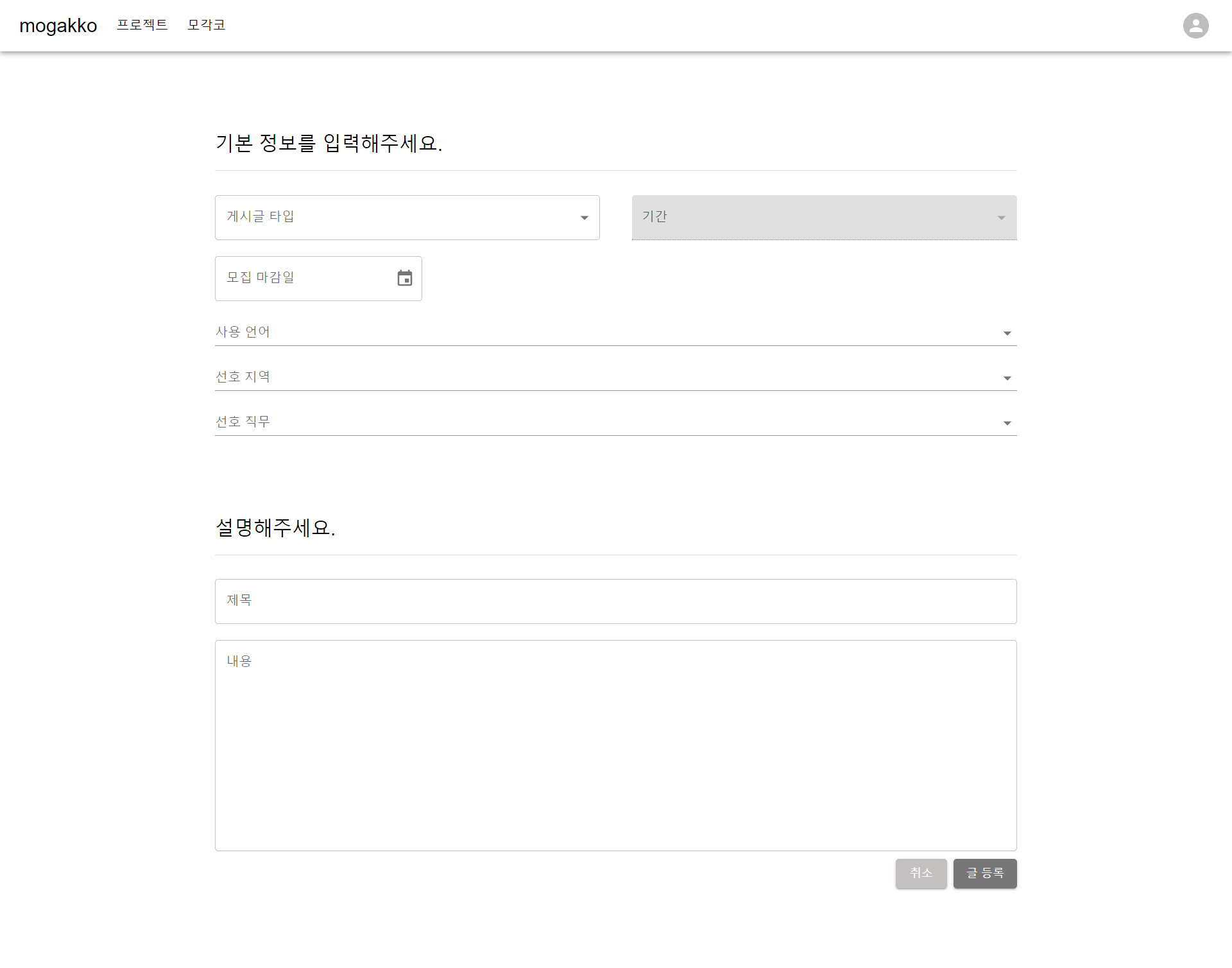
Task: Click the arrow icon next to 사용 언어
Action: point(1007,333)
